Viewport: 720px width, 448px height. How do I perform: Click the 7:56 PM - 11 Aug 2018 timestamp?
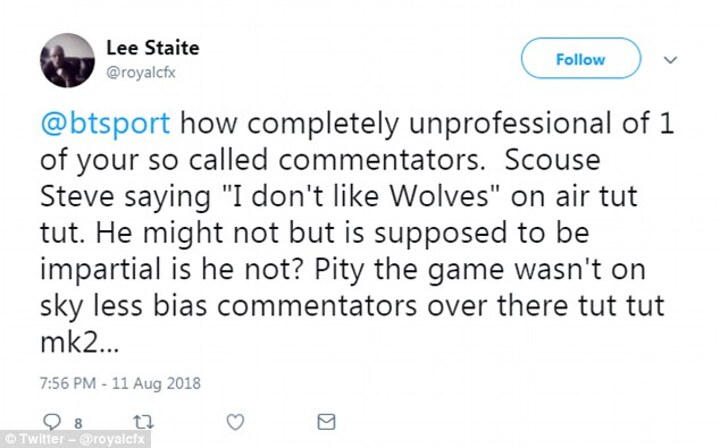[x=120, y=383]
